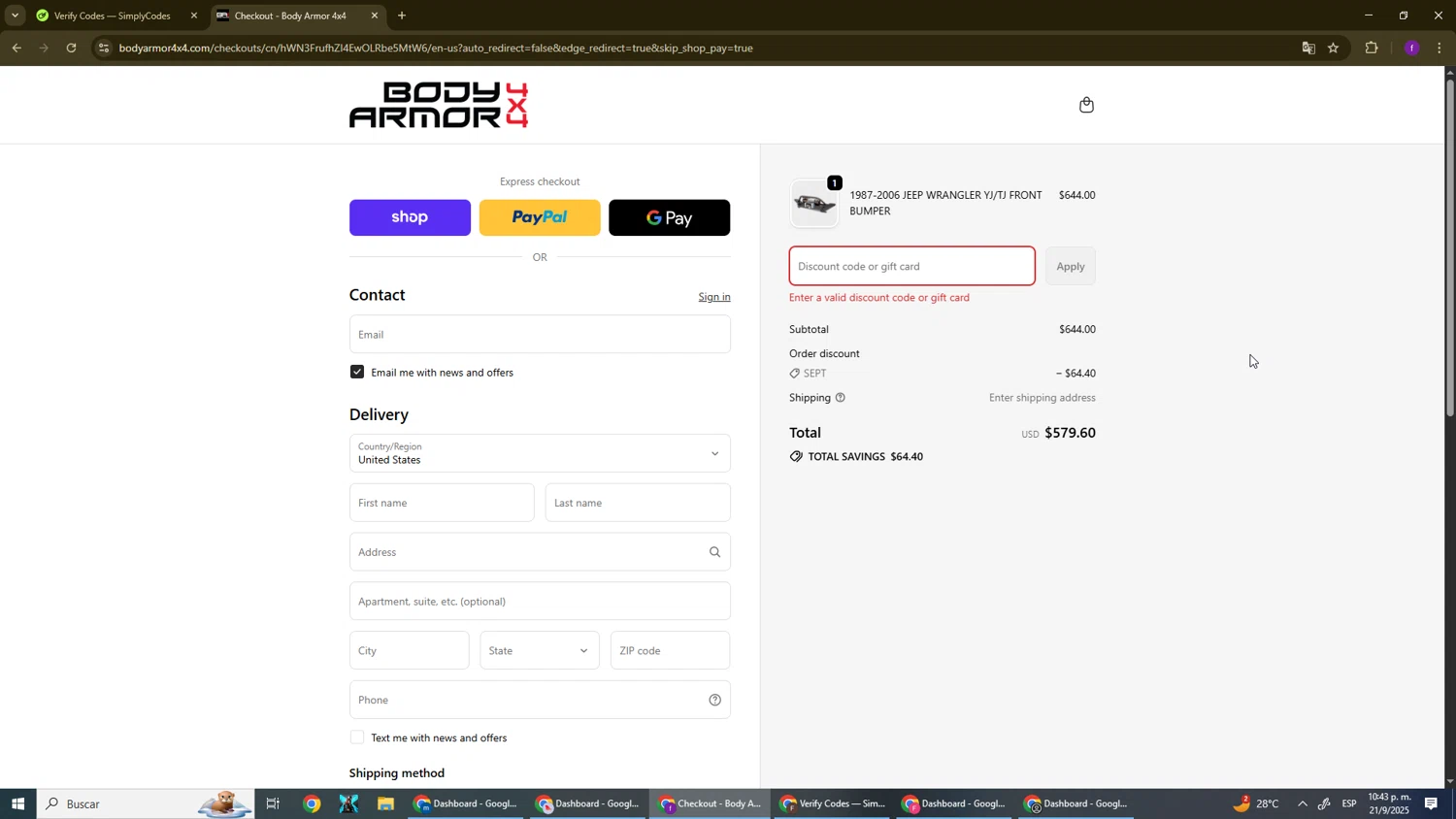Go back to previous page
This screenshot has width=1456, height=819.
(x=17, y=48)
